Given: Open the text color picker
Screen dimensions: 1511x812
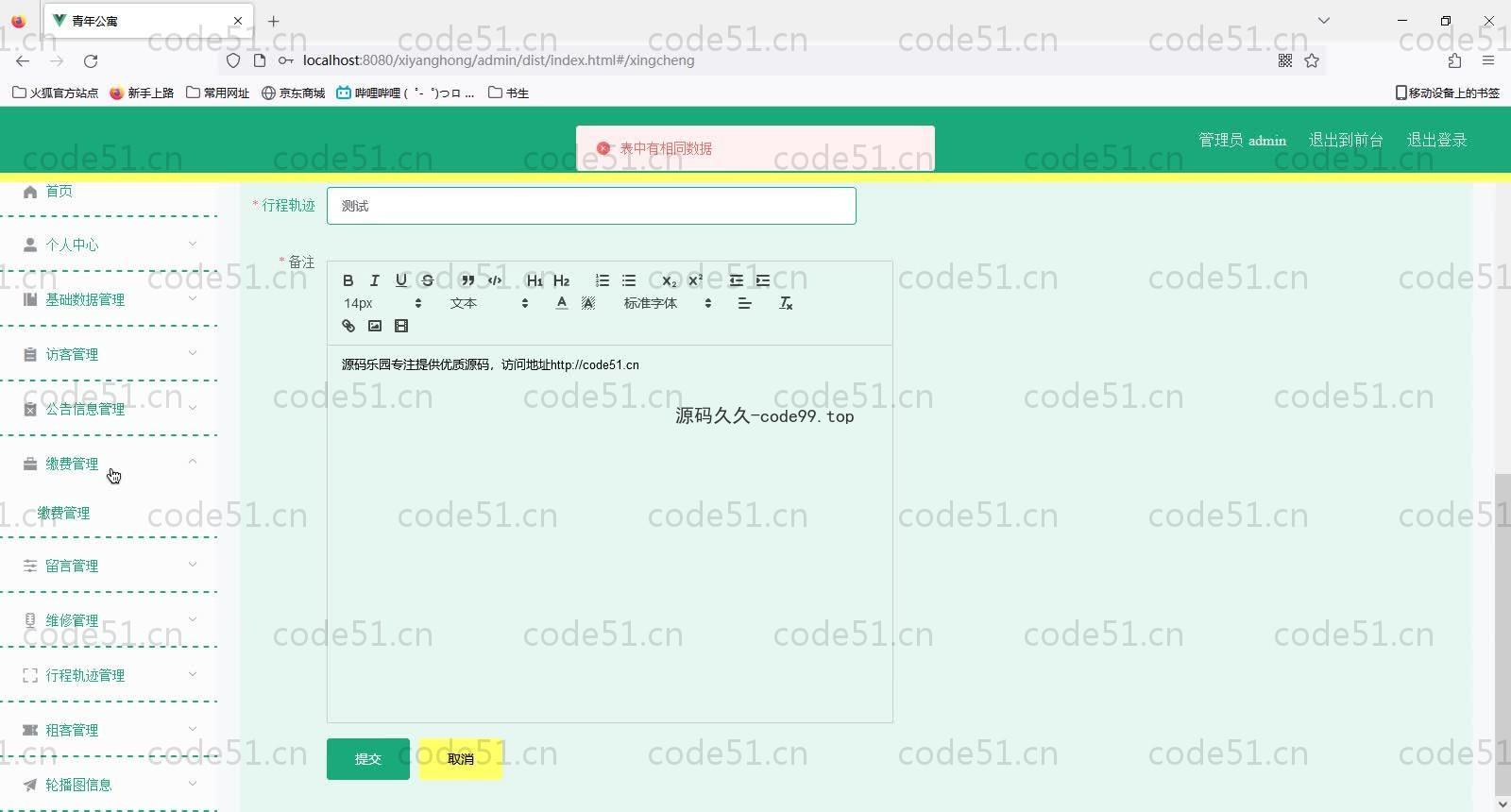Looking at the screenshot, I should point(561,303).
